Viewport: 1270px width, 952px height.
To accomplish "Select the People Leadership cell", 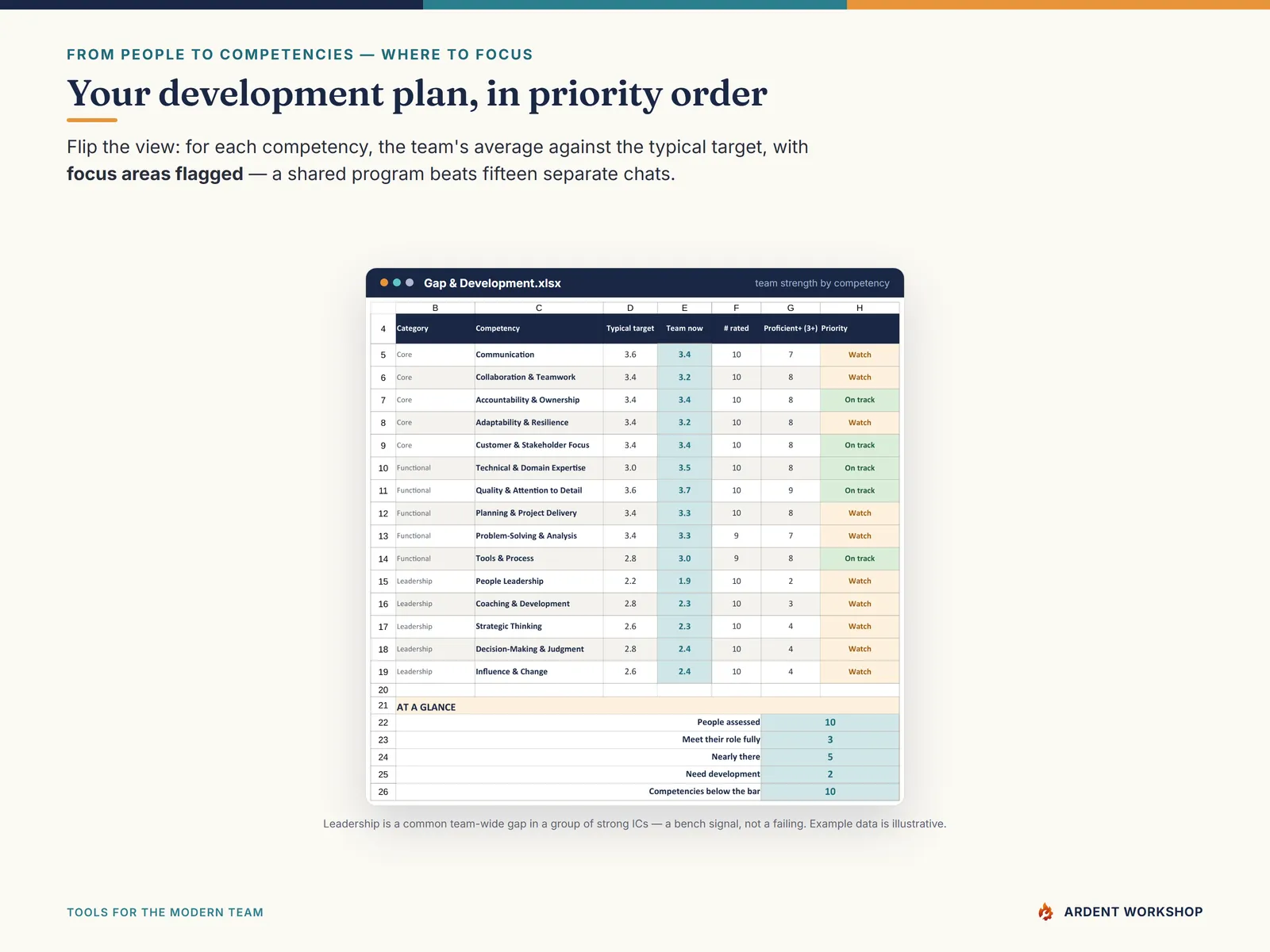I will [539, 581].
